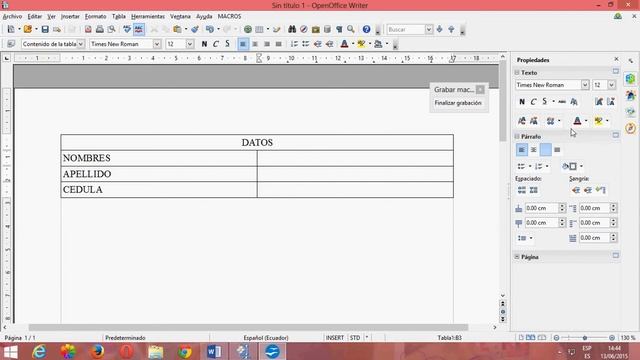Expand the Página section in sidebar
Image resolution: width=640 pixels, height=360 pixels.
(517, 257)
